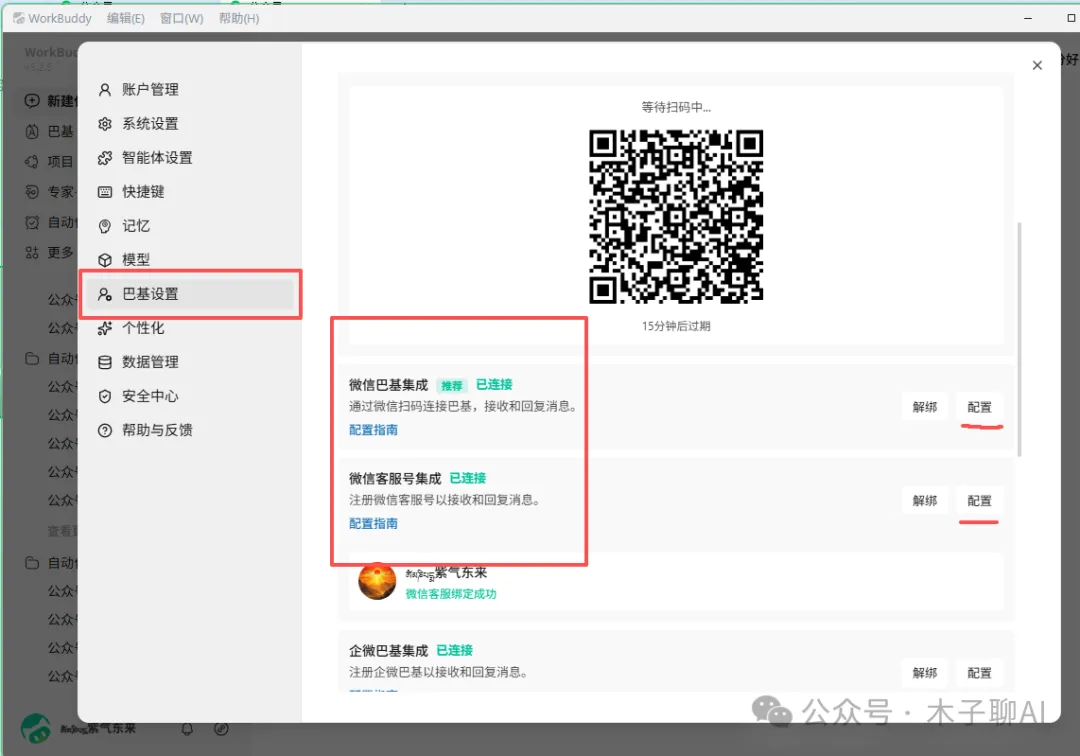Click the 专家 icon in main window sidebar

(x=32, y=191)
